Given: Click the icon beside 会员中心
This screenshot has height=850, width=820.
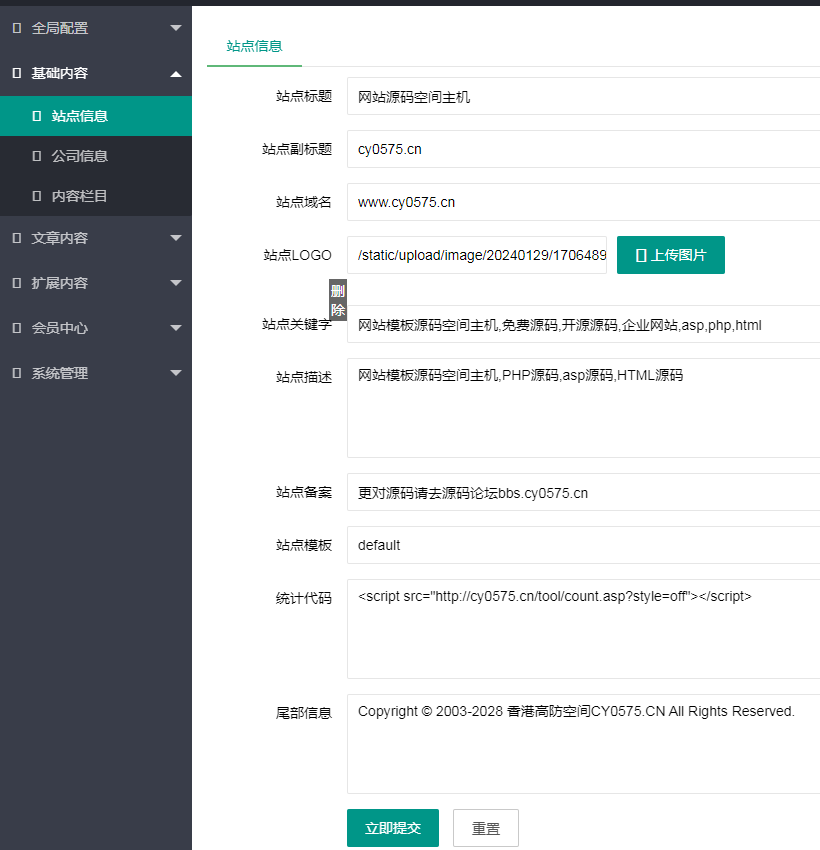Looking at the screenshot, I should click(17, 328).
